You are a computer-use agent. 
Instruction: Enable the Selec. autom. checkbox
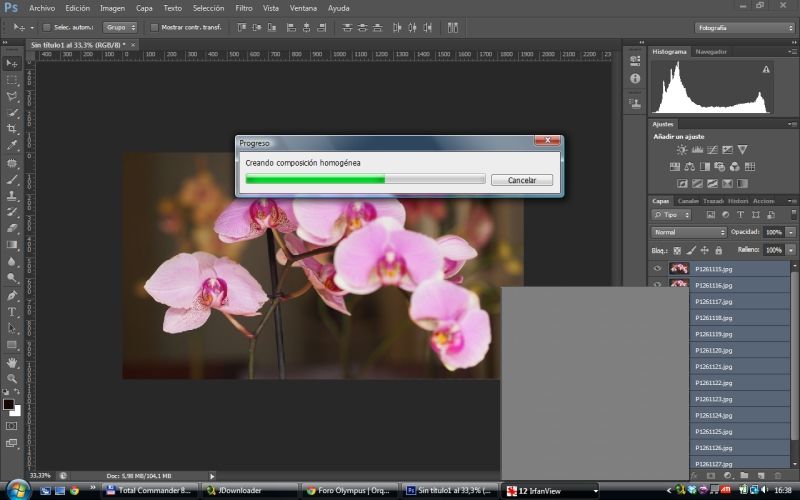point(47,28)
